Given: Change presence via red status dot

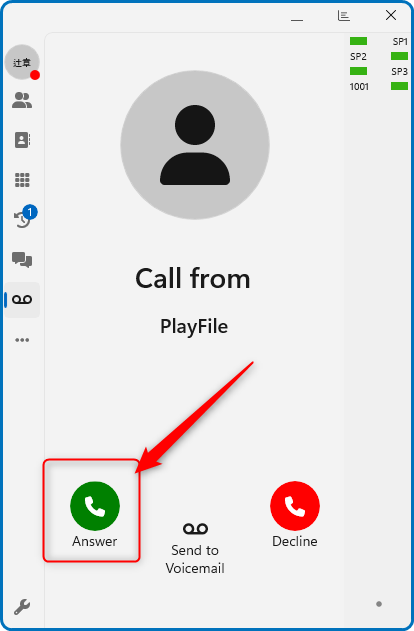Looking at the screenshot, I should pyautogui.click(x=35, y=75).
